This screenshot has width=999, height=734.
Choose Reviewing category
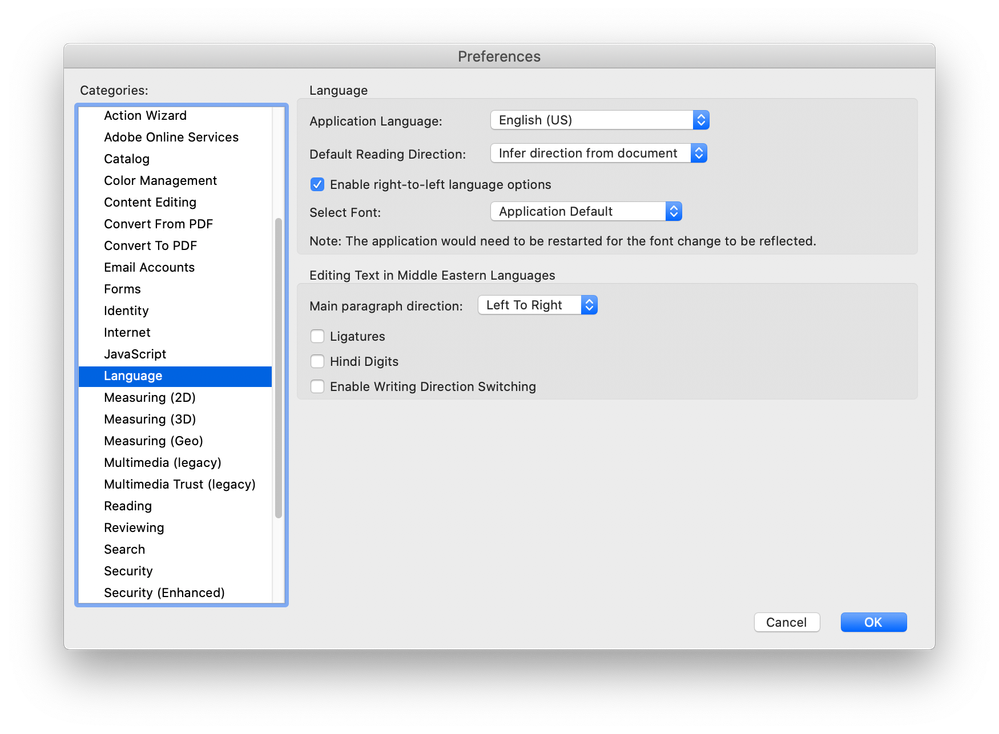click(175, 528)
